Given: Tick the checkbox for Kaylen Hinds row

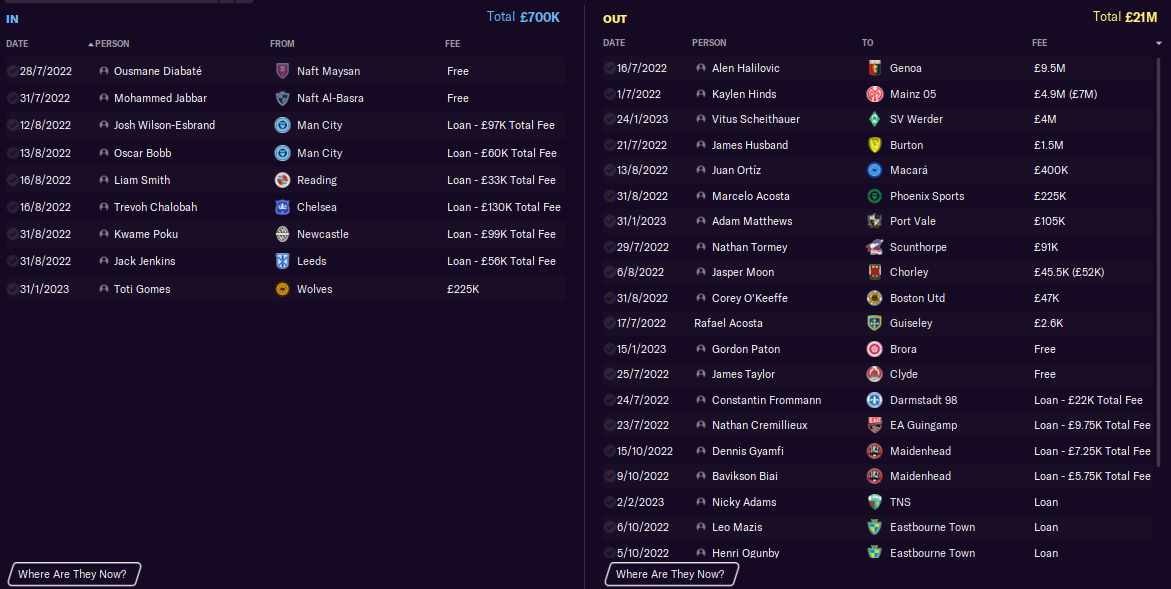Looking at the screenshot, I should pyautogui.click(x=610, y=94).
